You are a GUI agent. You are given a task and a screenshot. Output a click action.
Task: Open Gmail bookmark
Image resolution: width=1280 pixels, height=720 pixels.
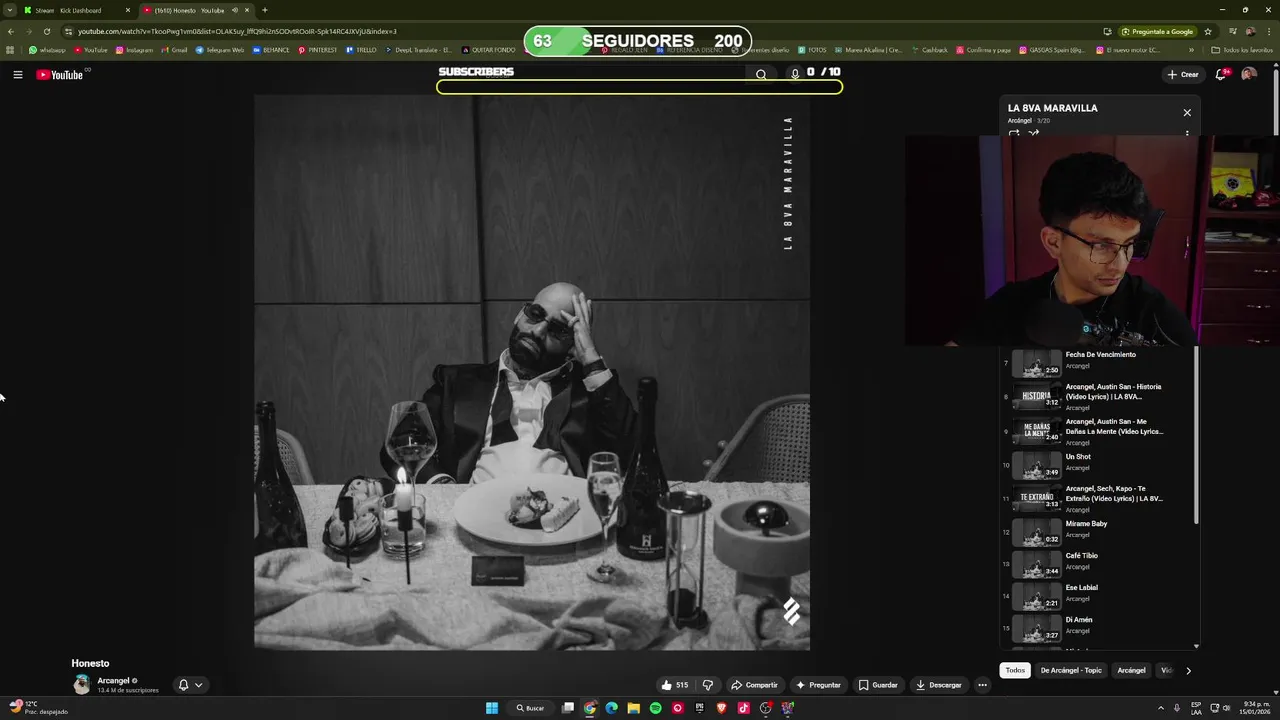(173, 50)
